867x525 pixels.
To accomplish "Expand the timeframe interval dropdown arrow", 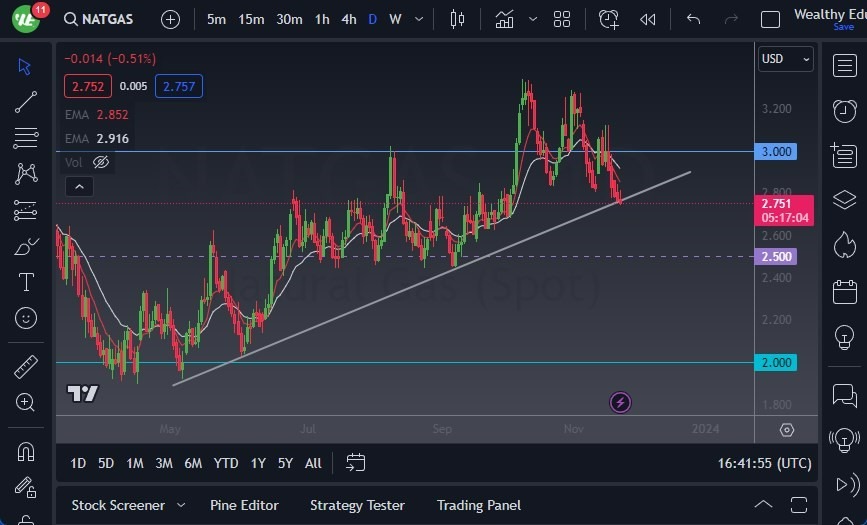I will point(418,19).
